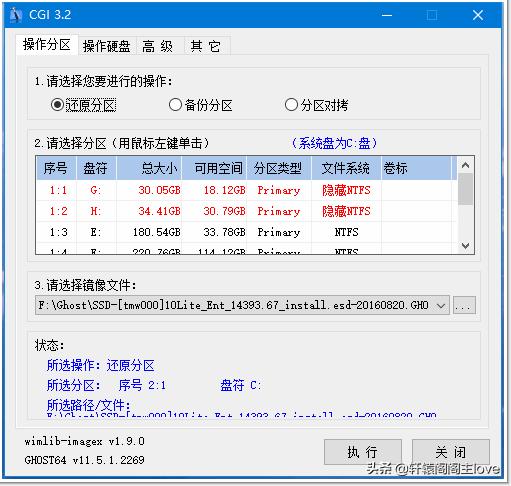Click the 总大小 column header
This screenshot has width=511, height=486.
pyautogui.click(x=149, y=168)
